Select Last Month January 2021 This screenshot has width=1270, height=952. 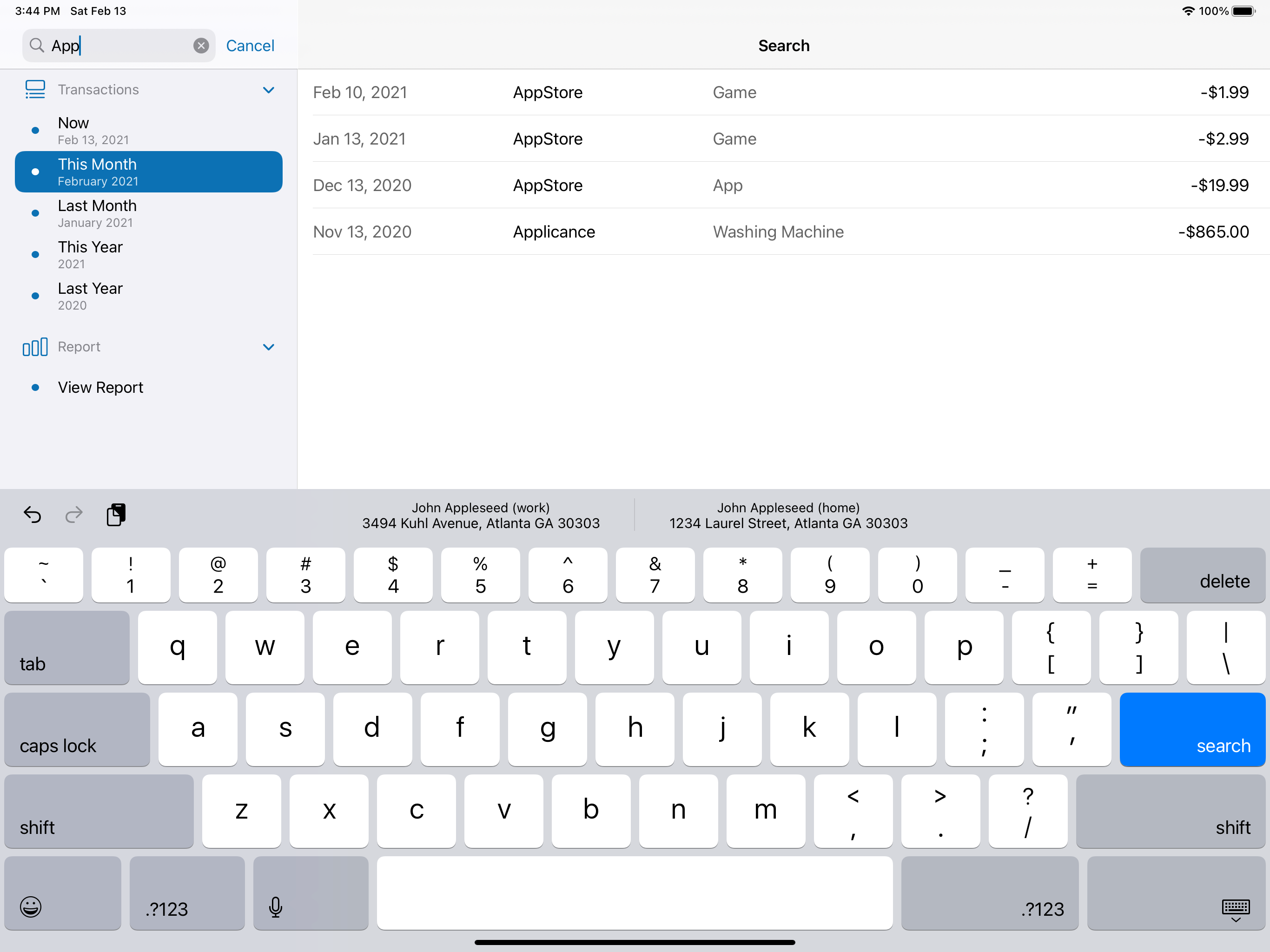click(149, 213)
